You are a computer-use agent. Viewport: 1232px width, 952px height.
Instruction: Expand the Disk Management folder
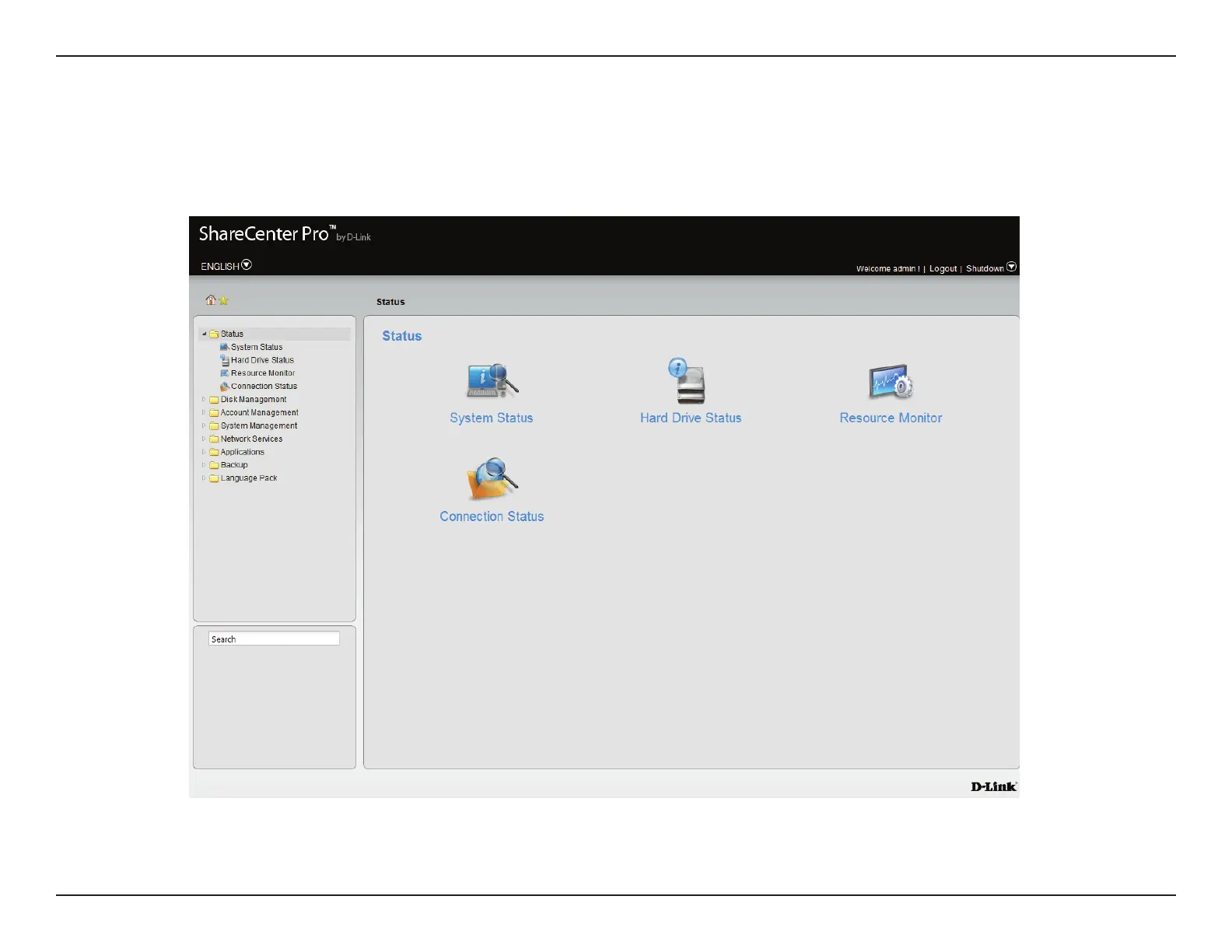coord(205,400)
